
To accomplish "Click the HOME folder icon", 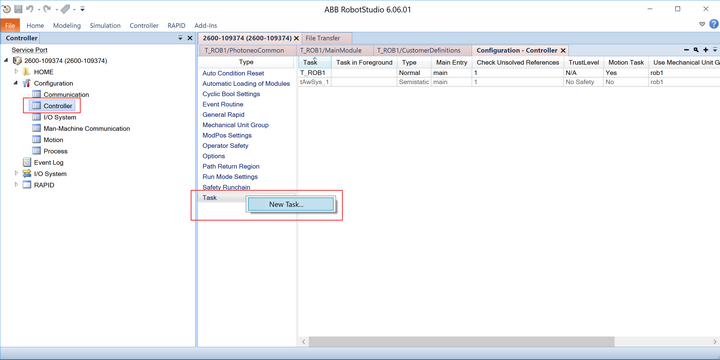I will click(26, 72).
